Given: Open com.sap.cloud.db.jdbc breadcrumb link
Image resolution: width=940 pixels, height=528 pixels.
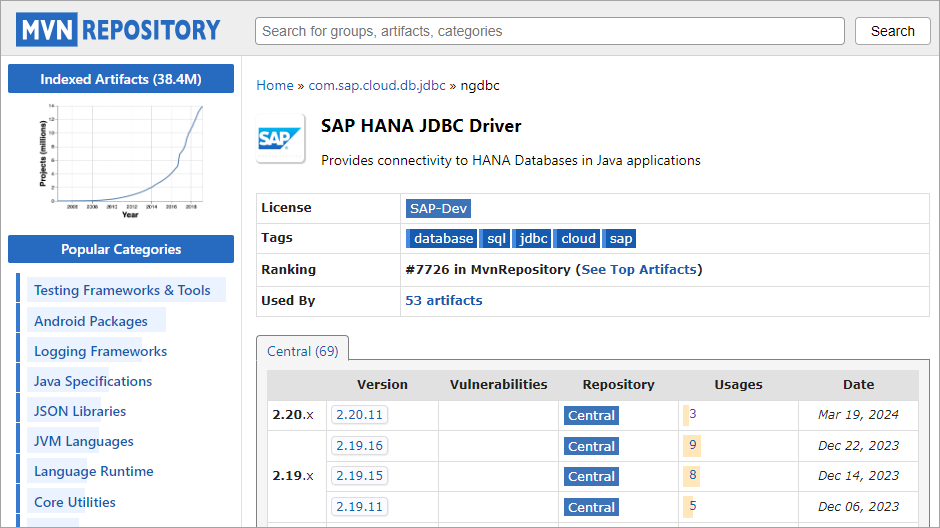Looking at the screenshot, I should click(x=377, y=86).
